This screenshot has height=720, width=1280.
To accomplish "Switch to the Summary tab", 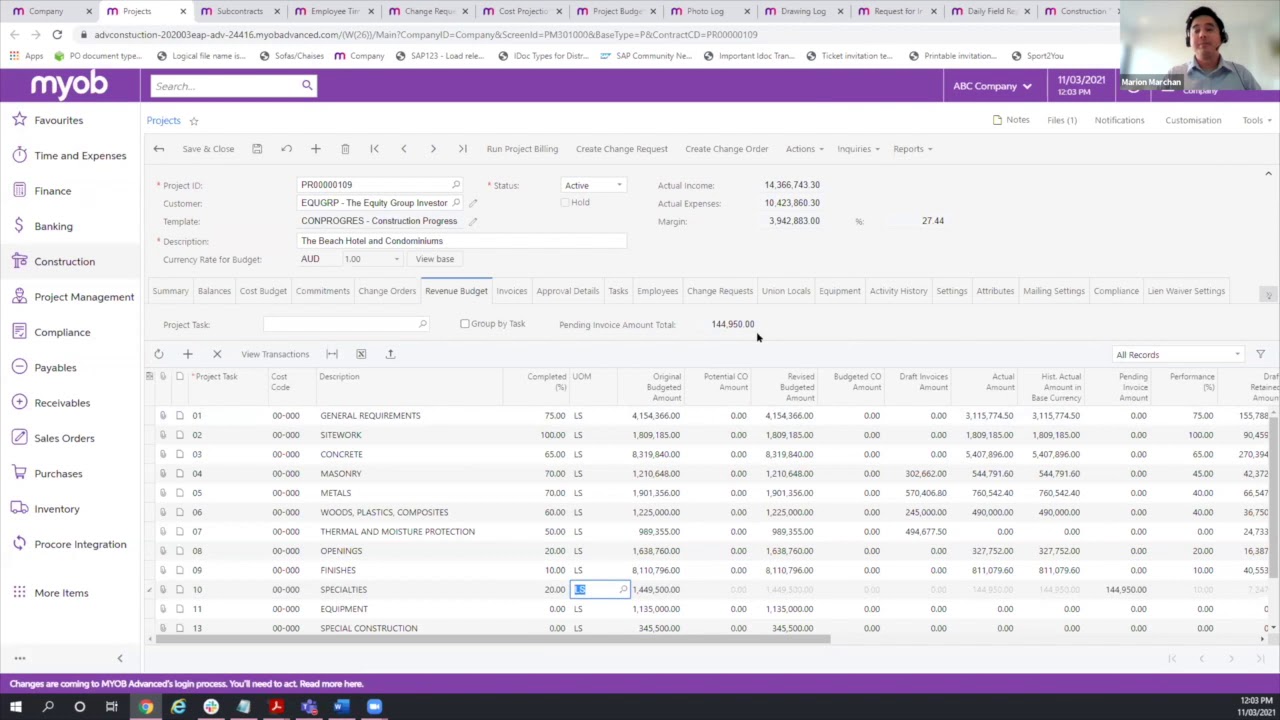I will click(170, 291).
